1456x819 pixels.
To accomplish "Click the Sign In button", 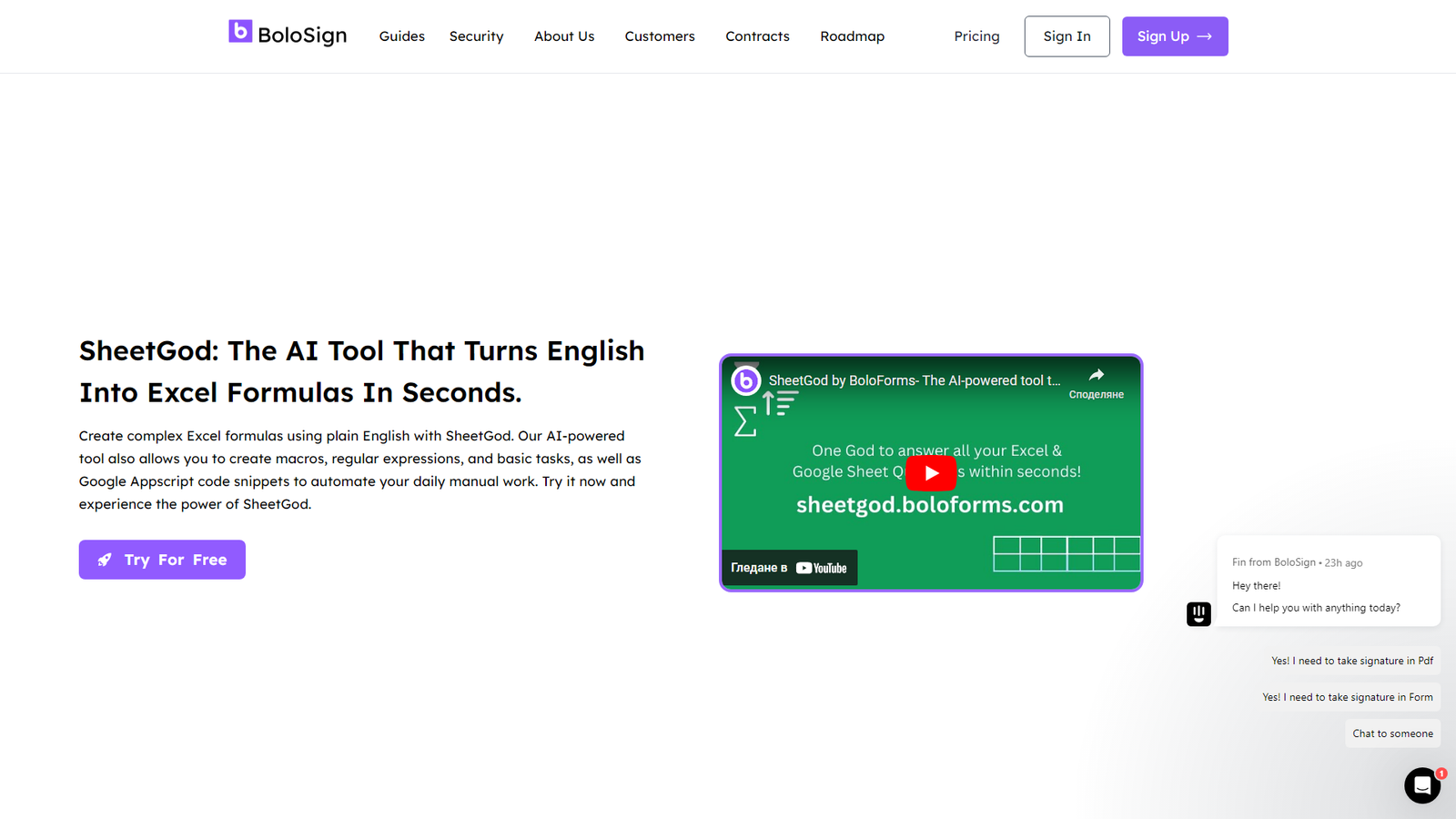I will [1067, 36].
